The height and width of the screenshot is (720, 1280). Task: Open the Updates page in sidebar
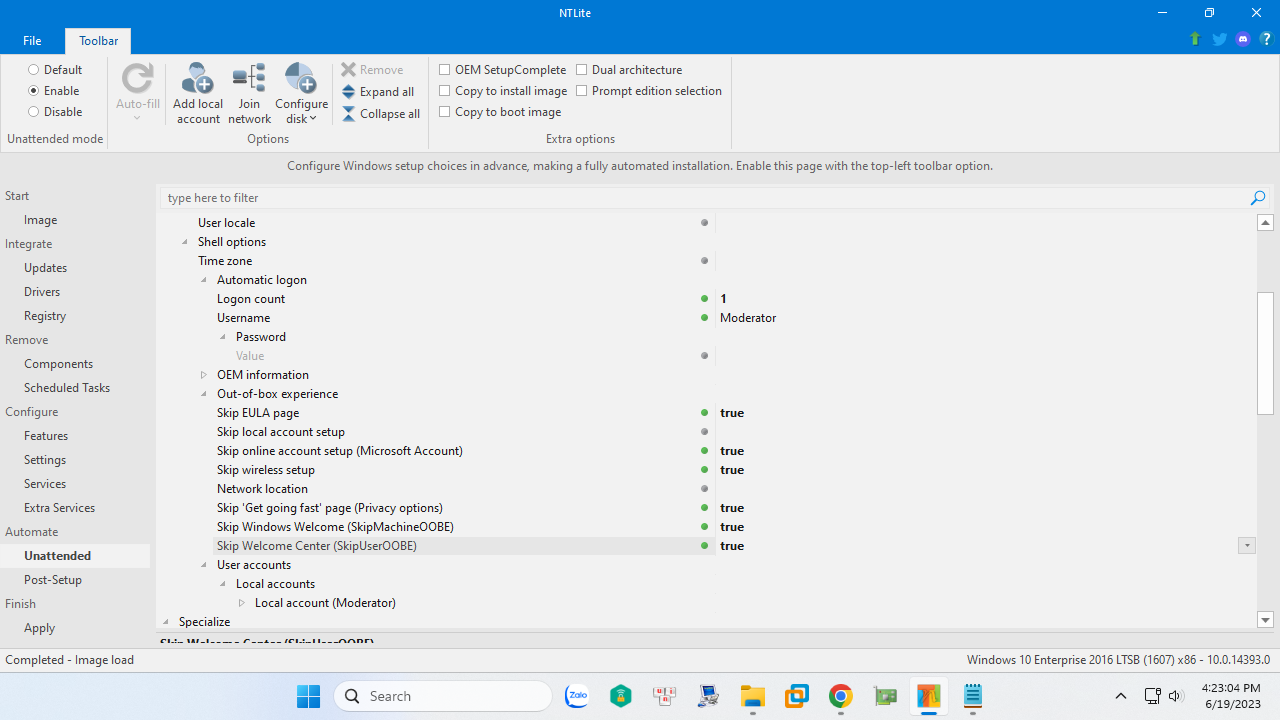tap(46, 268)
